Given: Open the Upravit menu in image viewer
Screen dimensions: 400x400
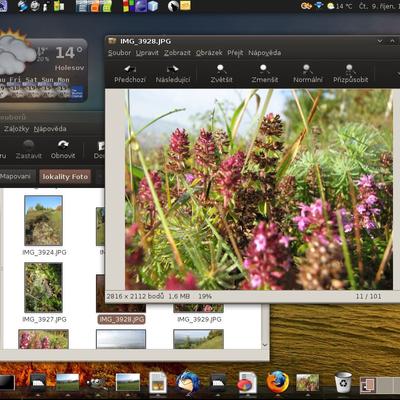Looking at the screenshot, I should (147, 53).
